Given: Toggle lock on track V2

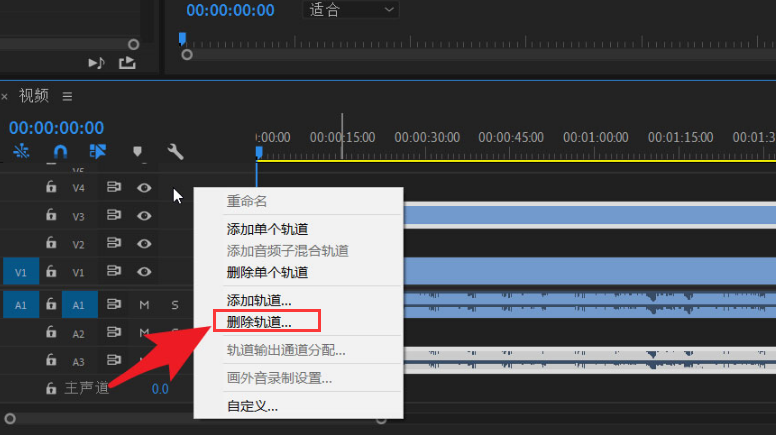Looking at the screenshot, I should pyautogui.click(x=51, y=243).
